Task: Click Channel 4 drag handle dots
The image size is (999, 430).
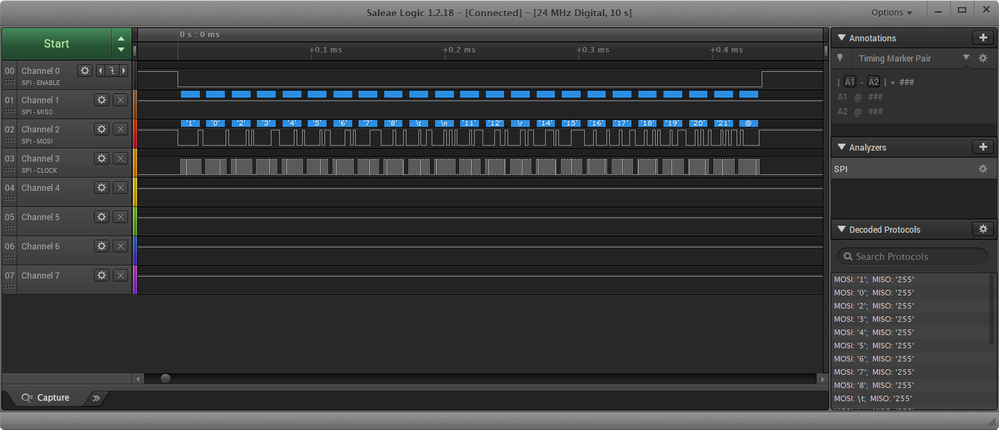Action: [10, 199]
